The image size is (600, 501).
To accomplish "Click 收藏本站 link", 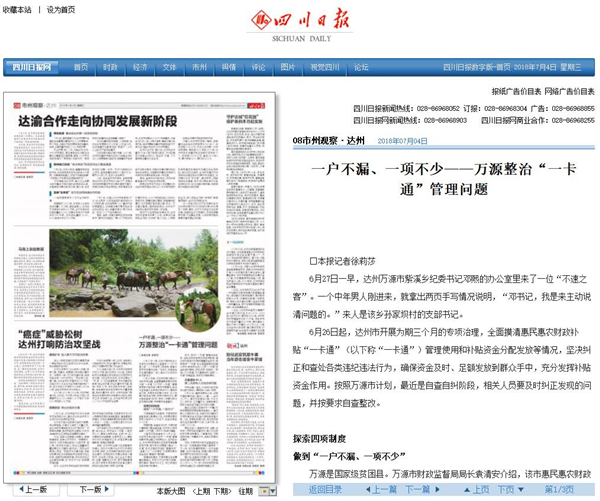I will [17, 10].
